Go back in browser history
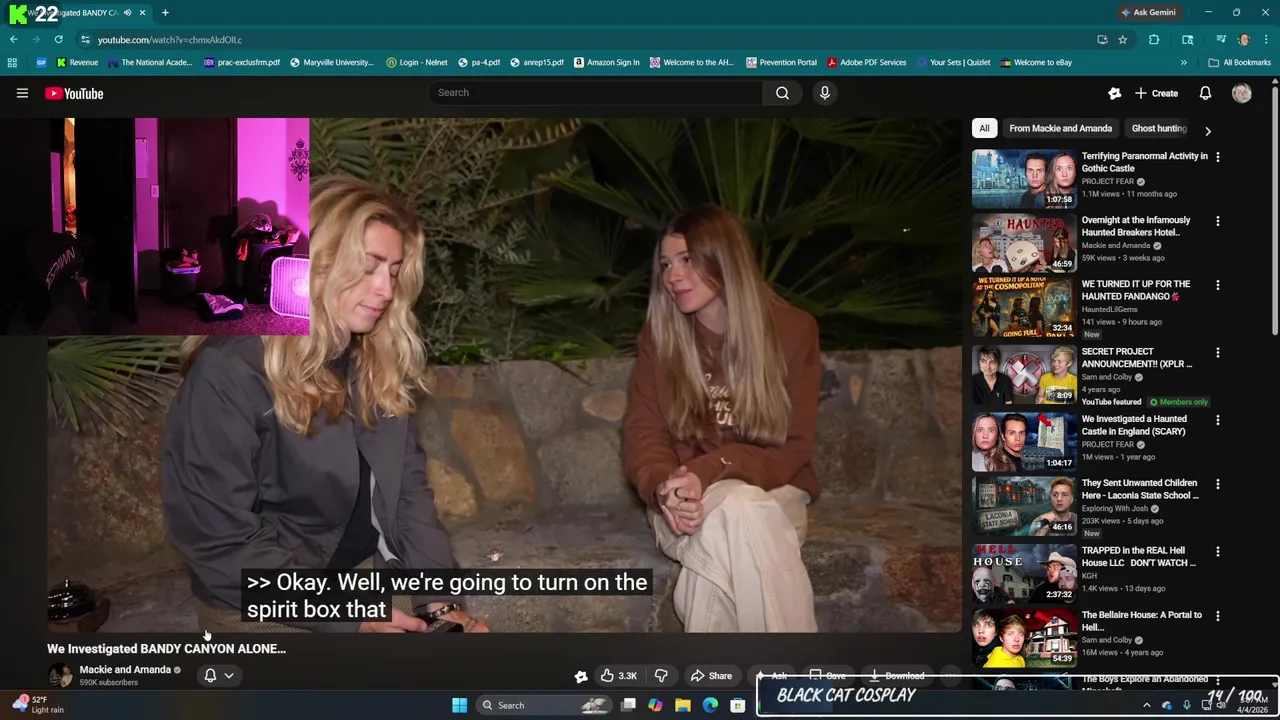 coord(13,40)
